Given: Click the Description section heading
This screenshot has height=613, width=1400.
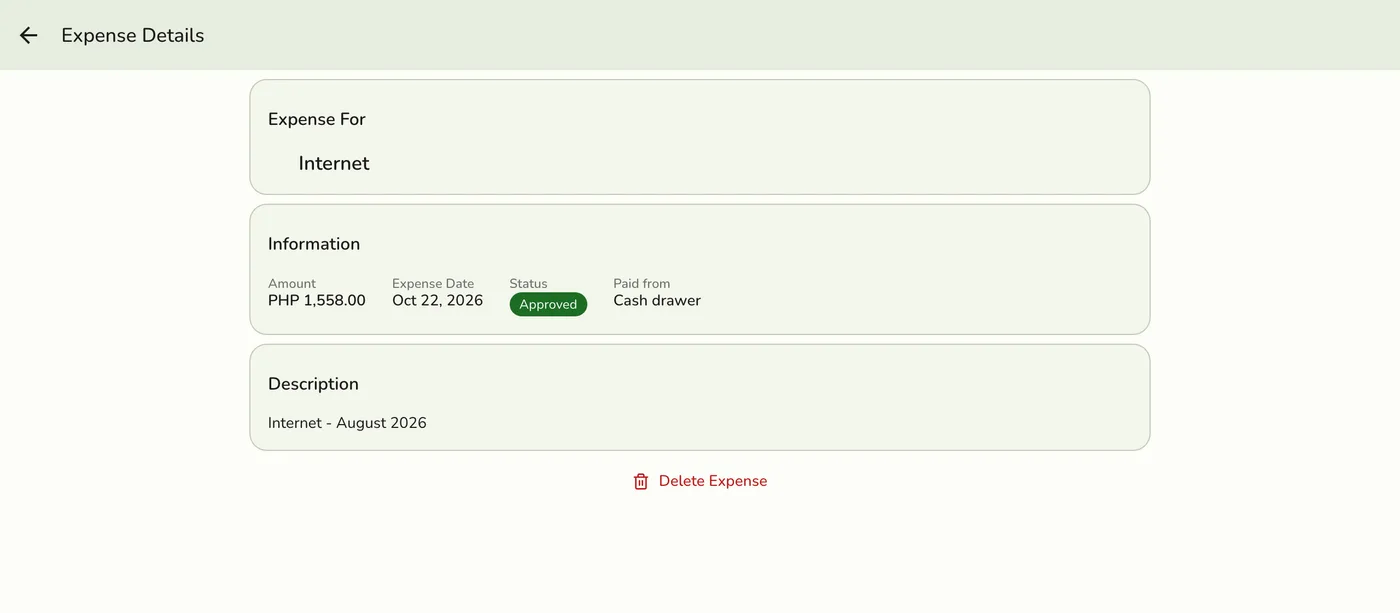Looking at the screenshot, I should tap(313, 384).
